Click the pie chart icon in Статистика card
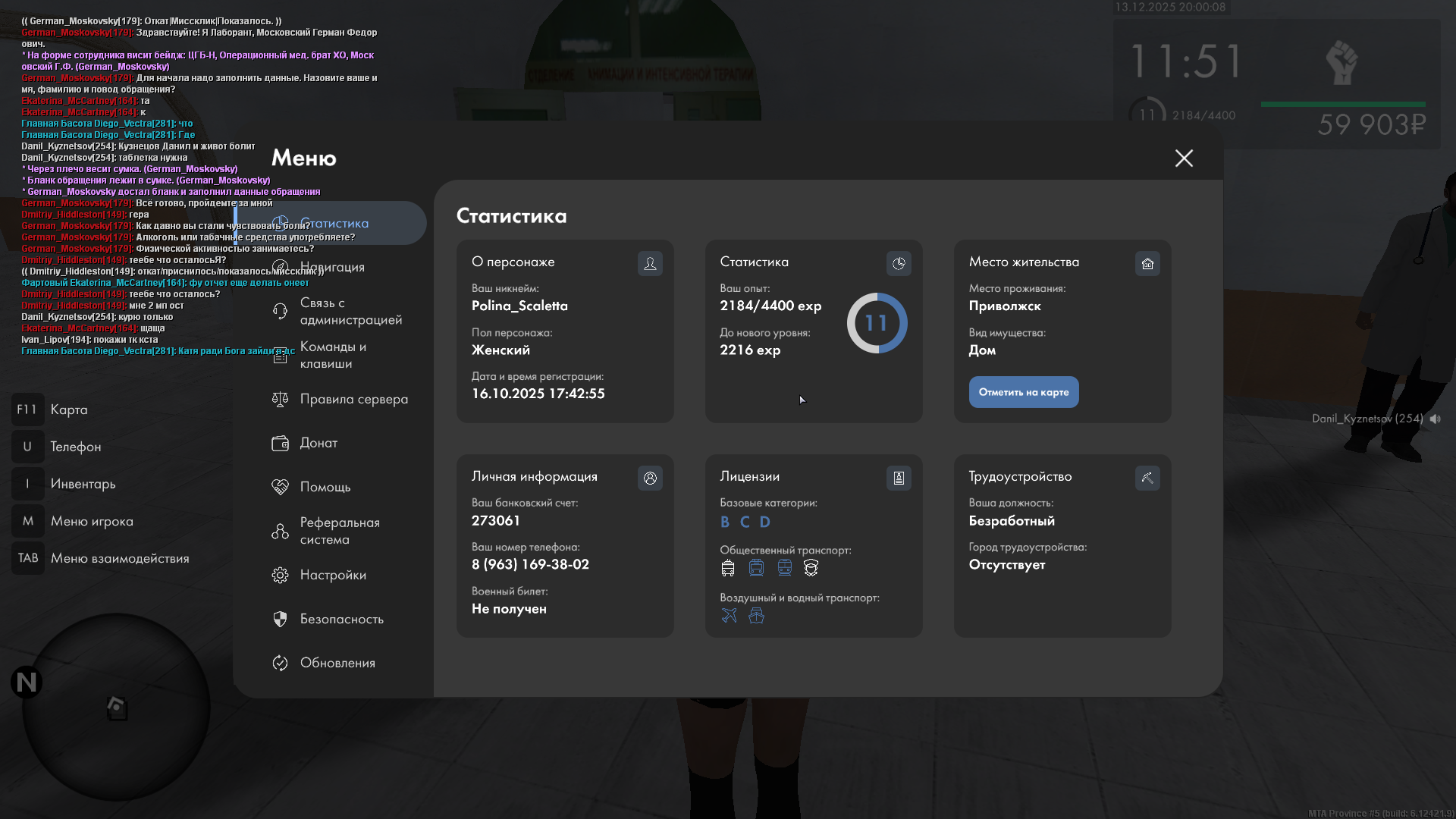The width and height of the screenshot is (1456, 819). (899, 264)
